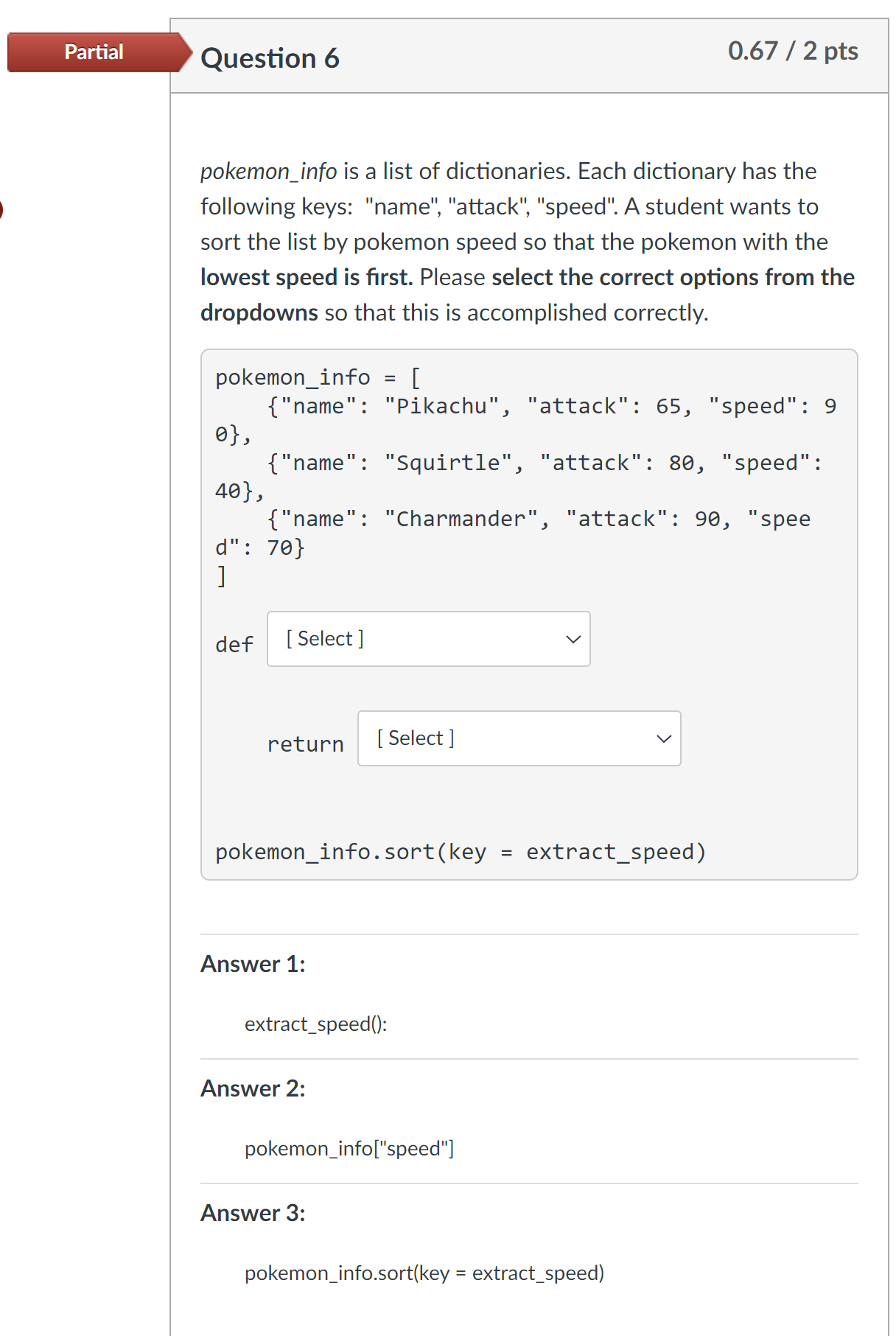Image resolution: width=896 pixels, height=1336 pixels.
Task: Click the text under the Answer 3 heading
Action: pos(424,1273)
